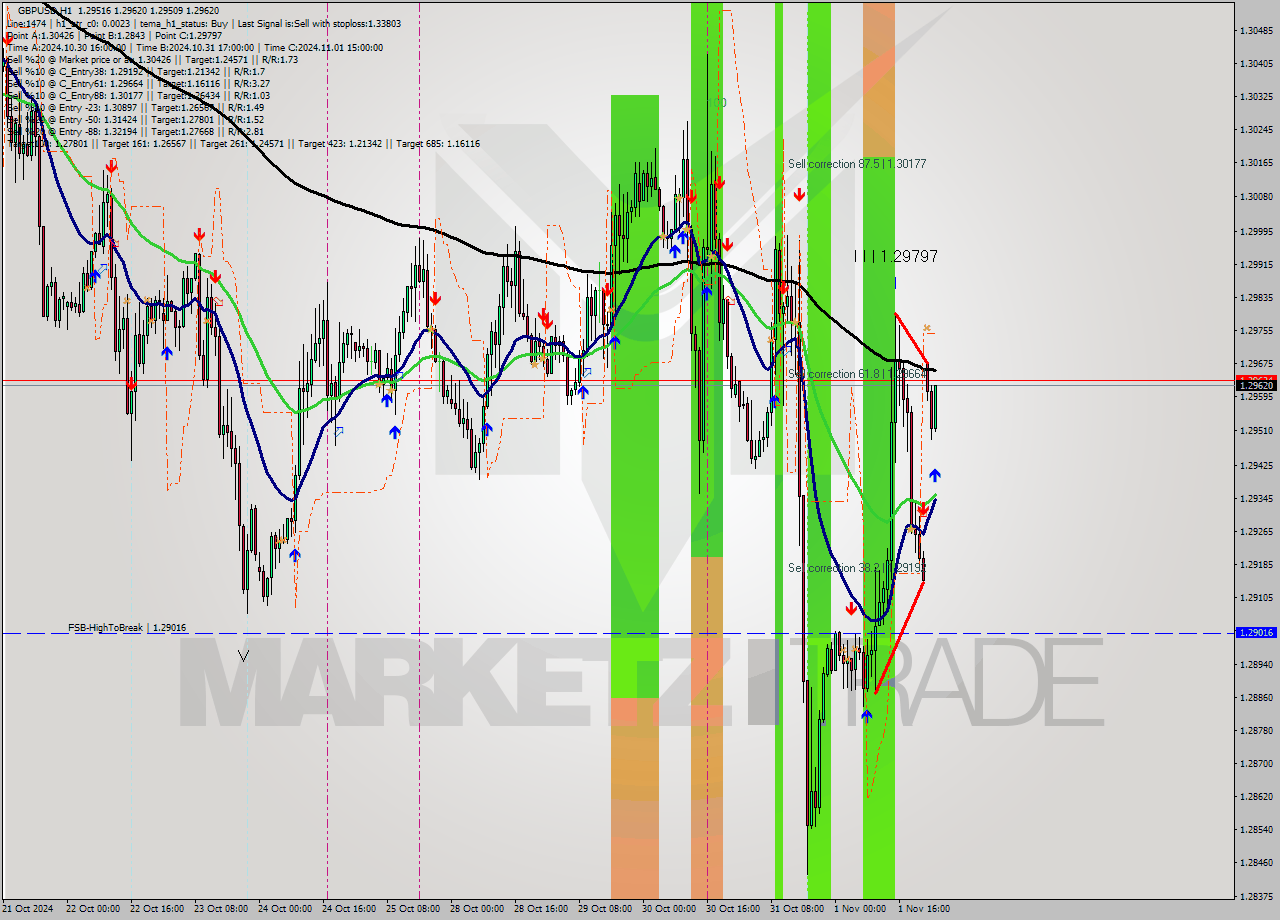1280x920 pixels.
Task: Select the '| | | 1.29797' price label
Action: click(x=896, y=256)
